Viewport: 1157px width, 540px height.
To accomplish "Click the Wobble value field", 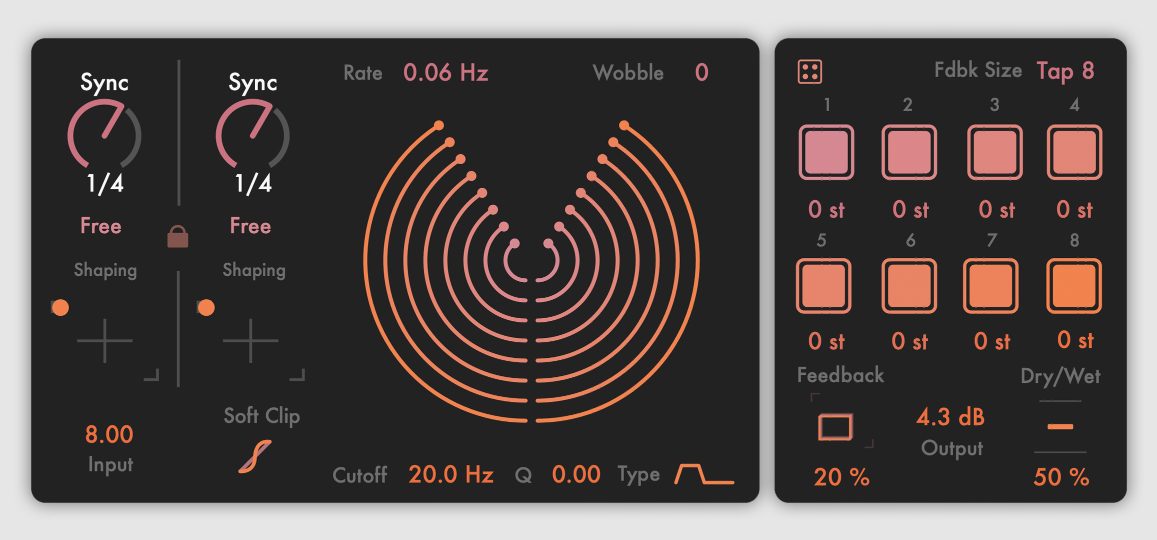I will tap(701, 72).
